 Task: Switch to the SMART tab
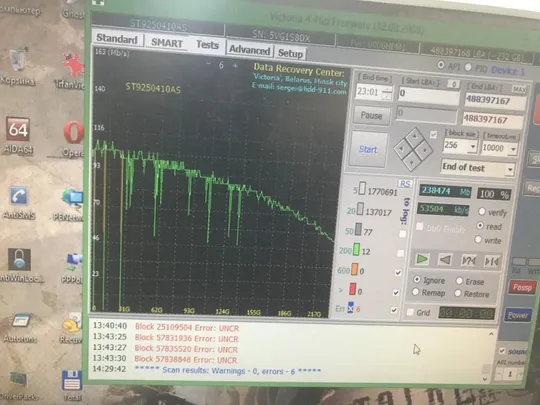pyautogui.click(x=167, y=43)
